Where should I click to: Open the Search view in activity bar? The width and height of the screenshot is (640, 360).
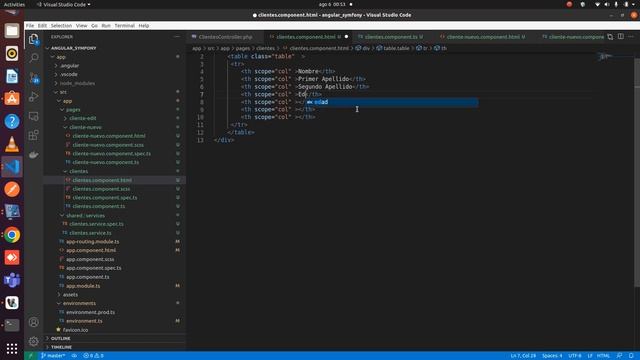[33, 58]
